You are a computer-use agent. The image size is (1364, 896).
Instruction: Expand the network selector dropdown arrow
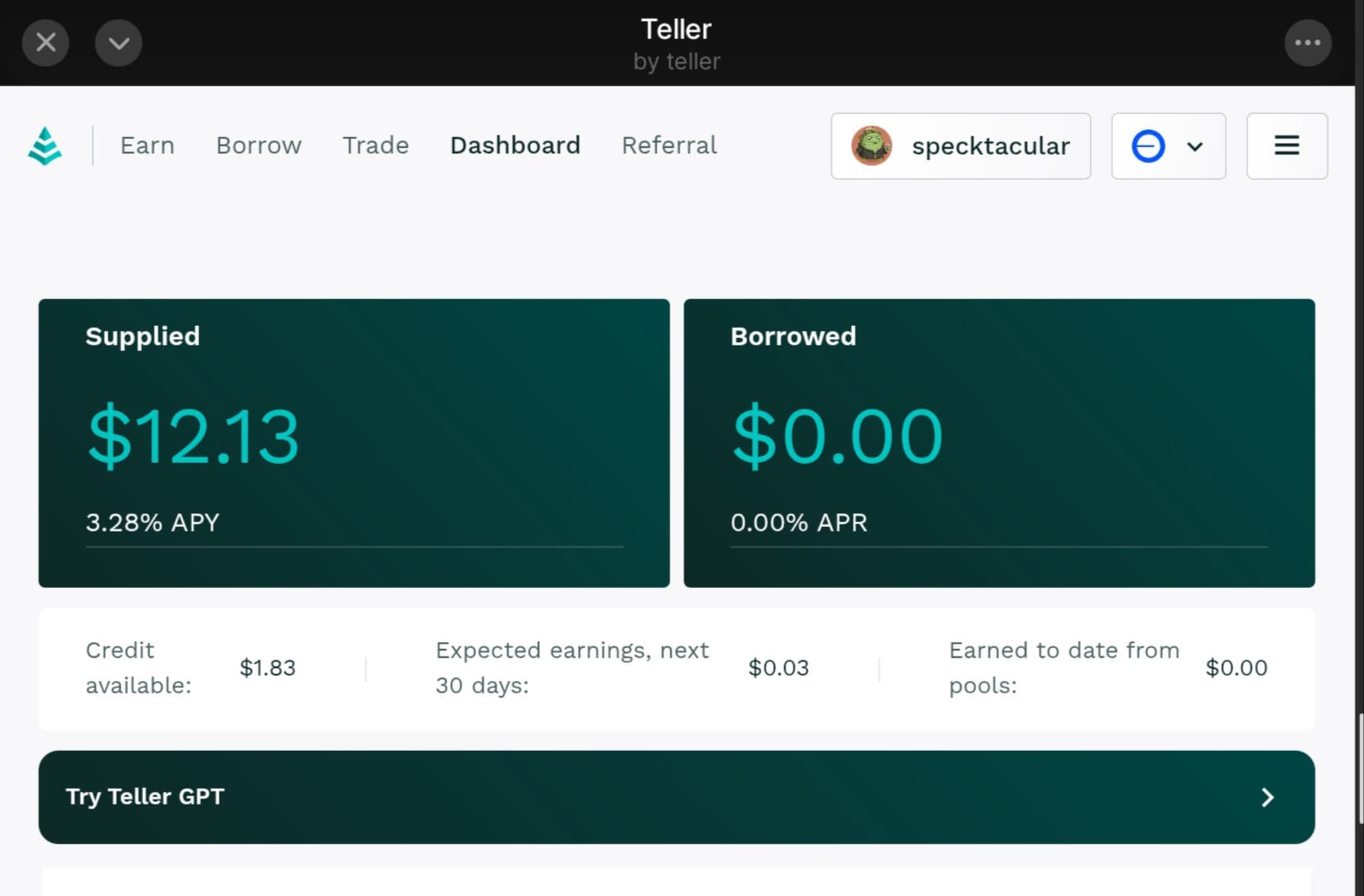pos(1195,147)
